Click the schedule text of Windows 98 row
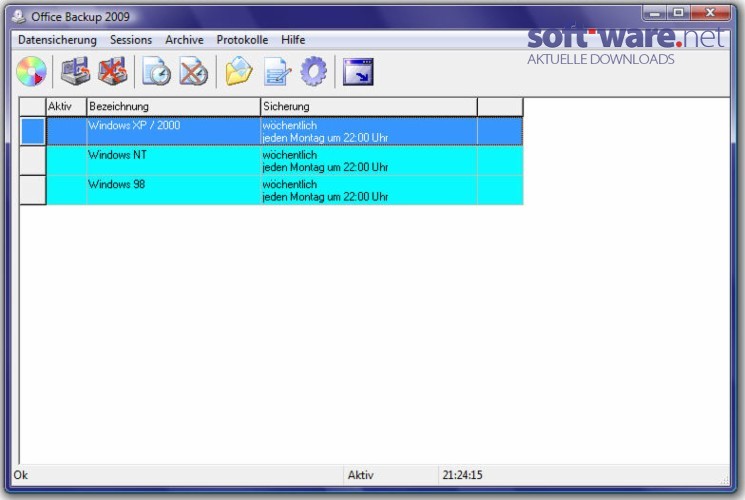 (x=325, y=191)
